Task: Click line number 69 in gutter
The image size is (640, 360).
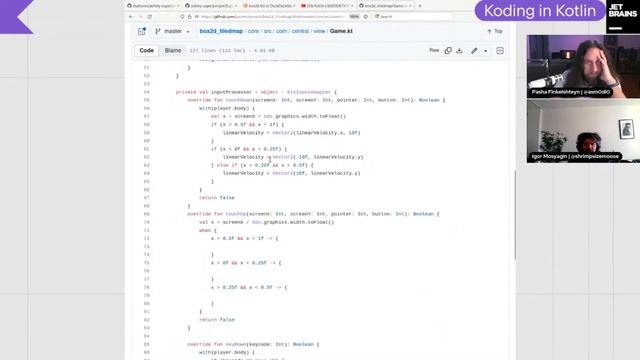Action: pyautogui.click(x=147, y=214)
